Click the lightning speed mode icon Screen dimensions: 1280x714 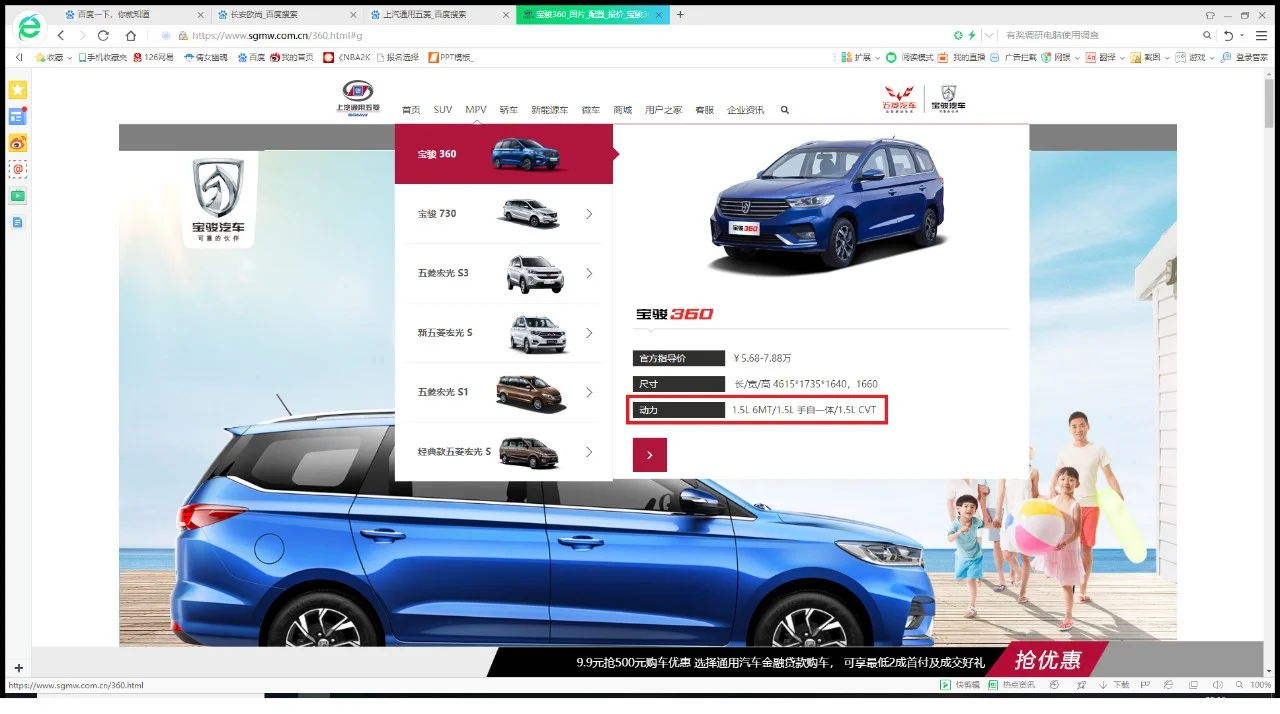pyautogui.click(x=974, y=35)
